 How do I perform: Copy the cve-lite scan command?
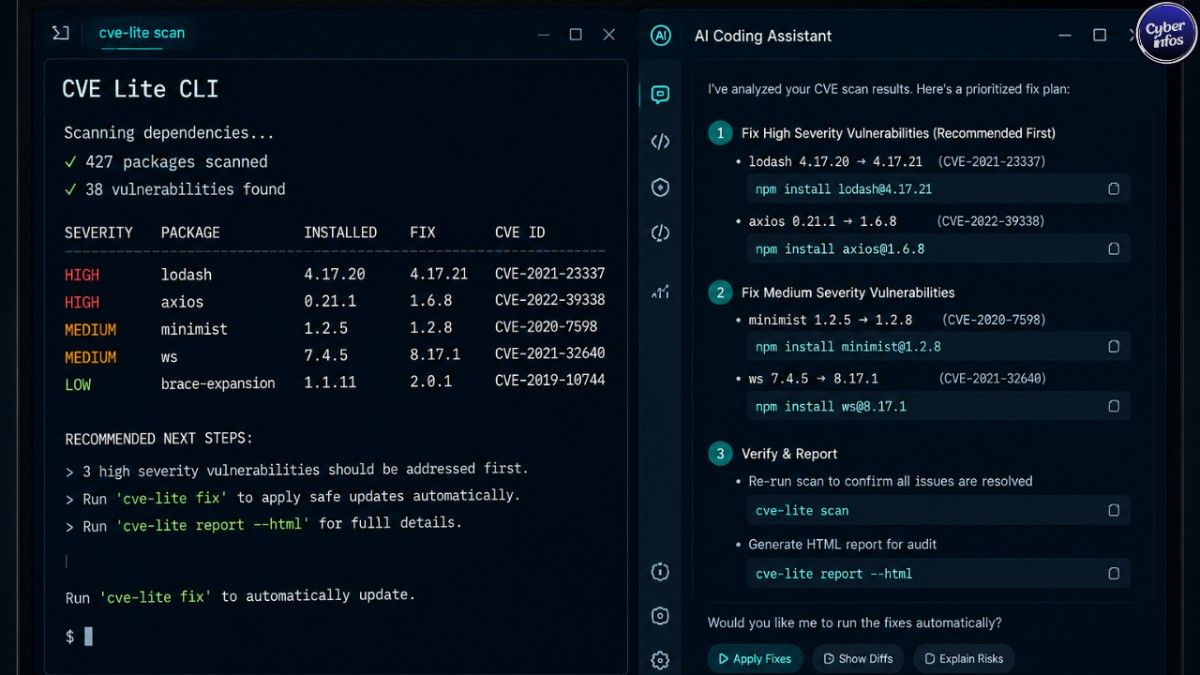tap(1113, 510)
